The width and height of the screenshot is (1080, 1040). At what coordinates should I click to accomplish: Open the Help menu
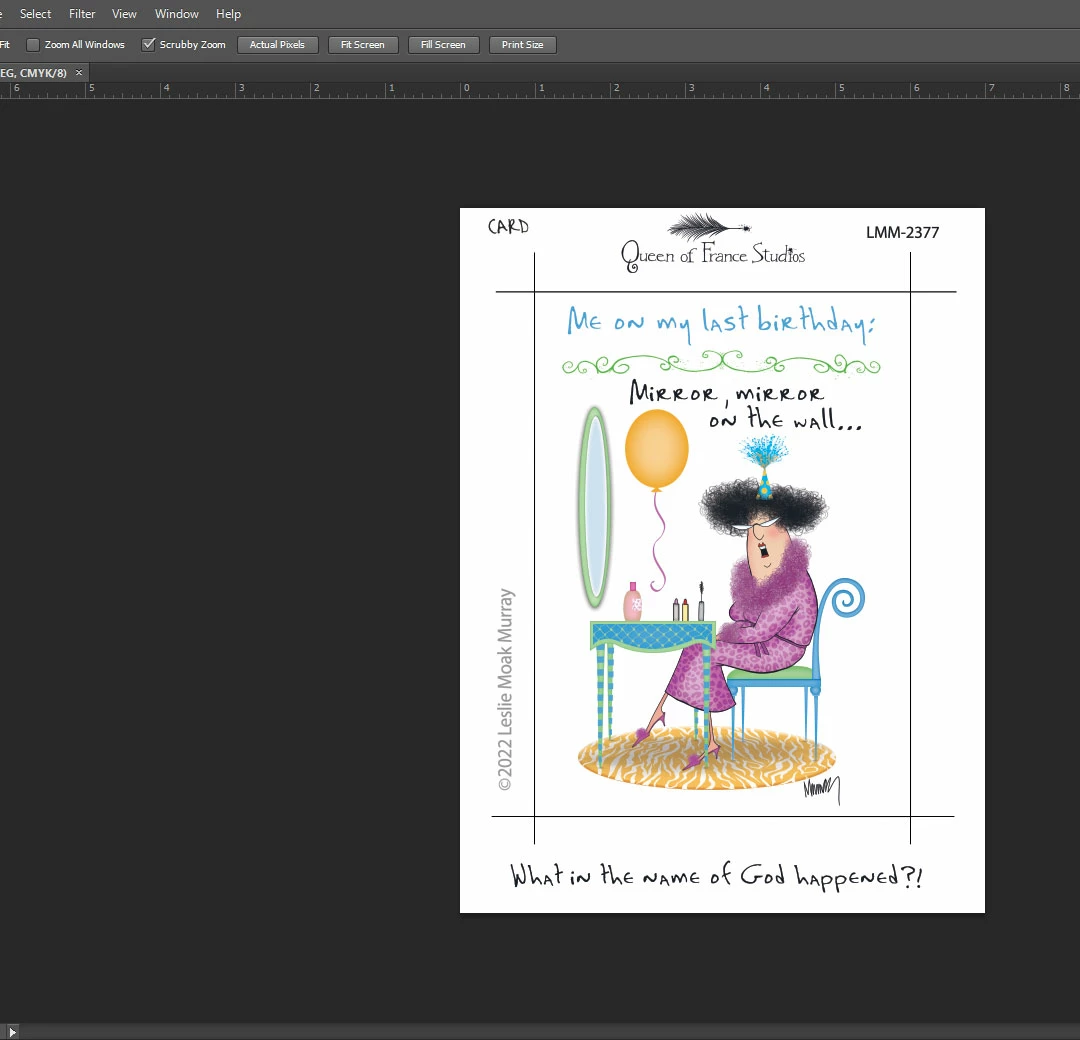228,14
